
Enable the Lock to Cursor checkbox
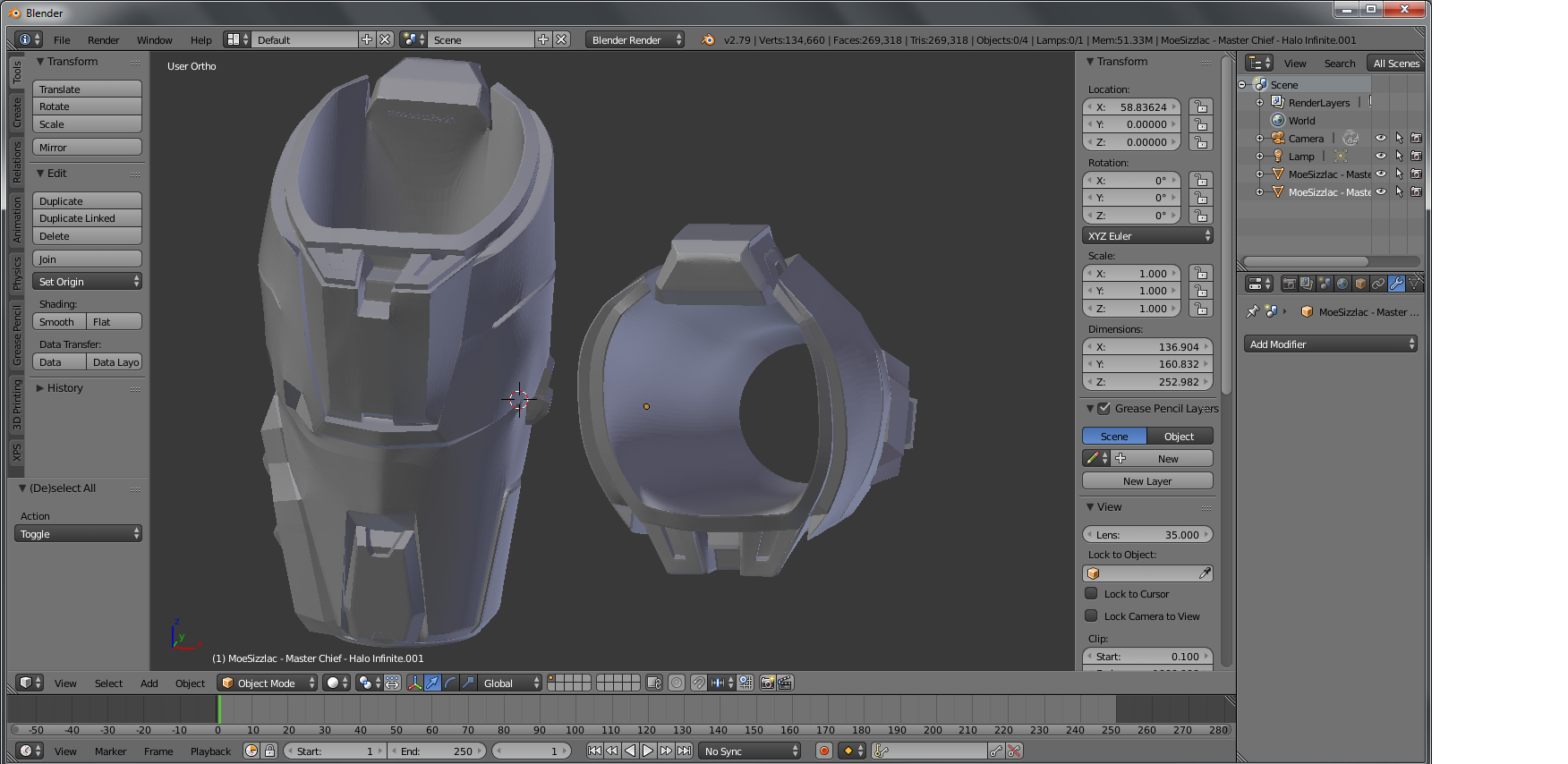click(1091, 593)
